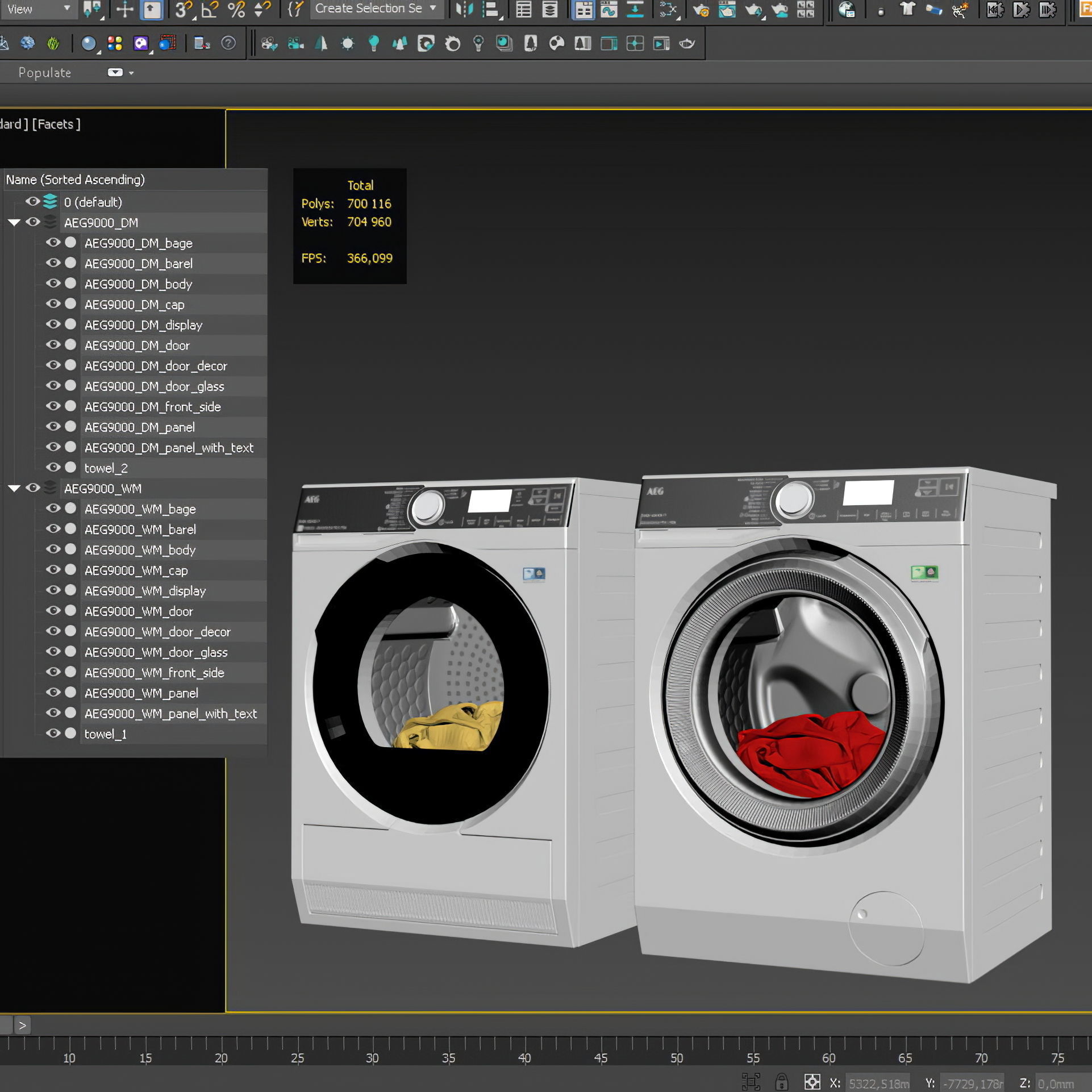This screenshot has width=1092, height=1092.
Task: Hide AEG9000_WM_barel object
Action: pyautogui.click(x=53, y=529)
